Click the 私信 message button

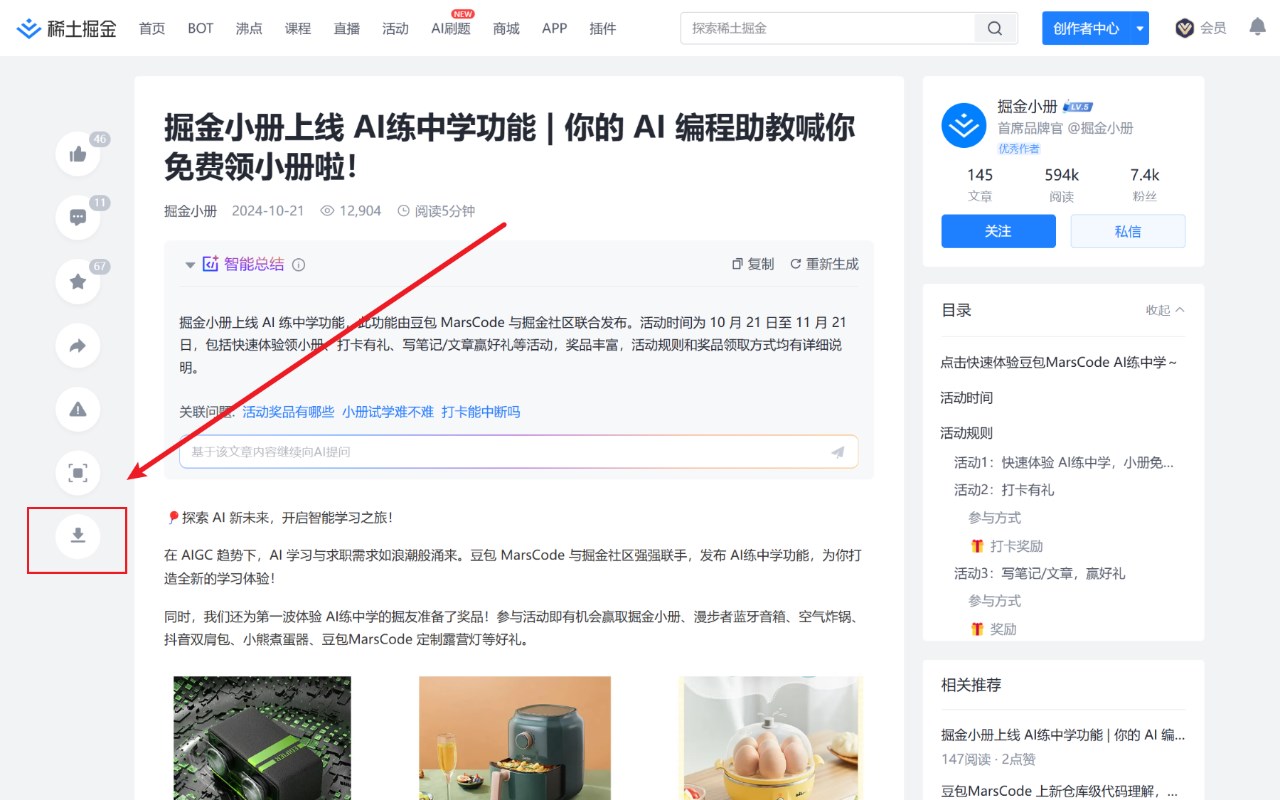point(1128,231)
